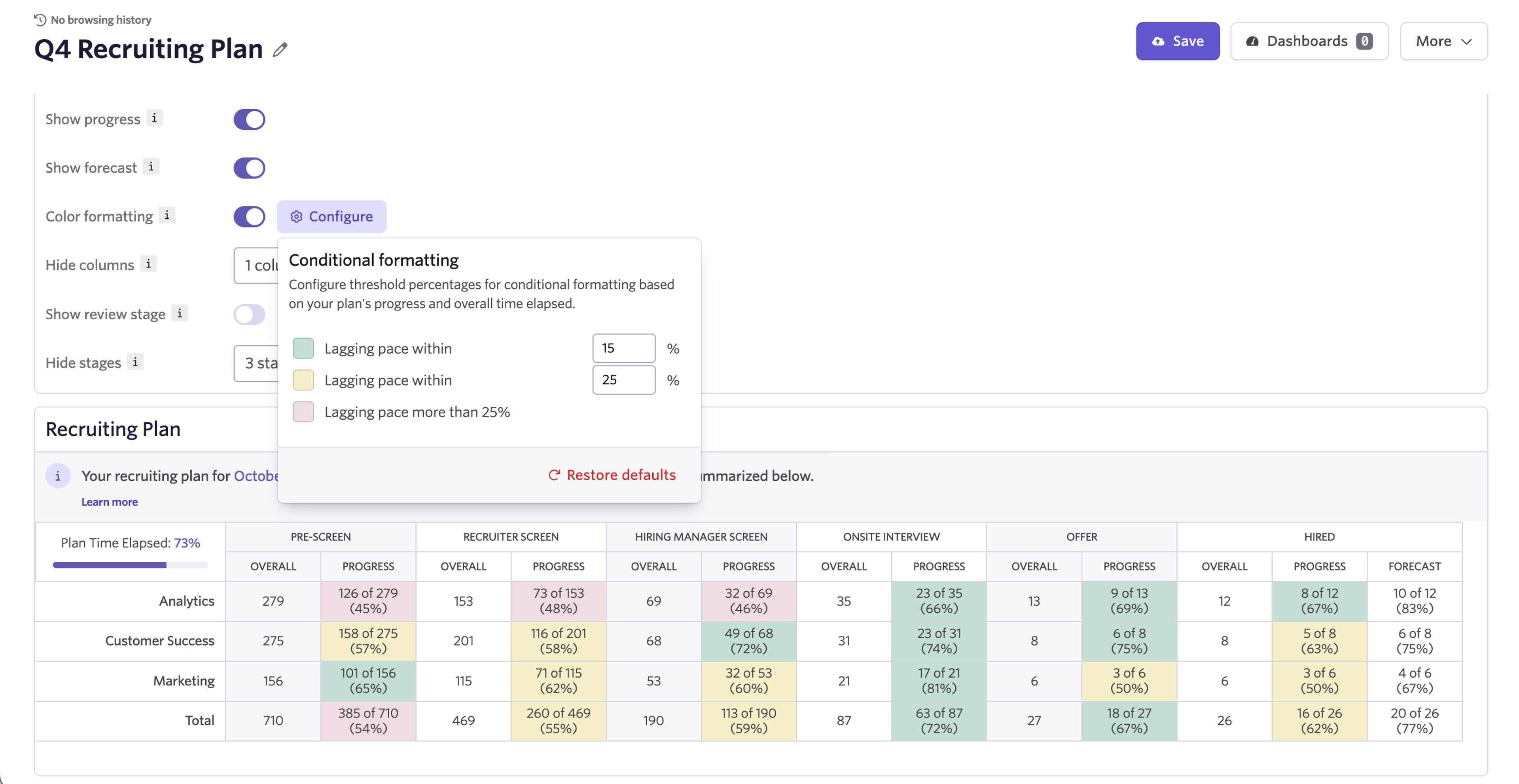The height and width of the screenshot is (784, 1519).
Task: Click info icon next to Hide stages
Action: pyautogui.click(x=135, y=362)
